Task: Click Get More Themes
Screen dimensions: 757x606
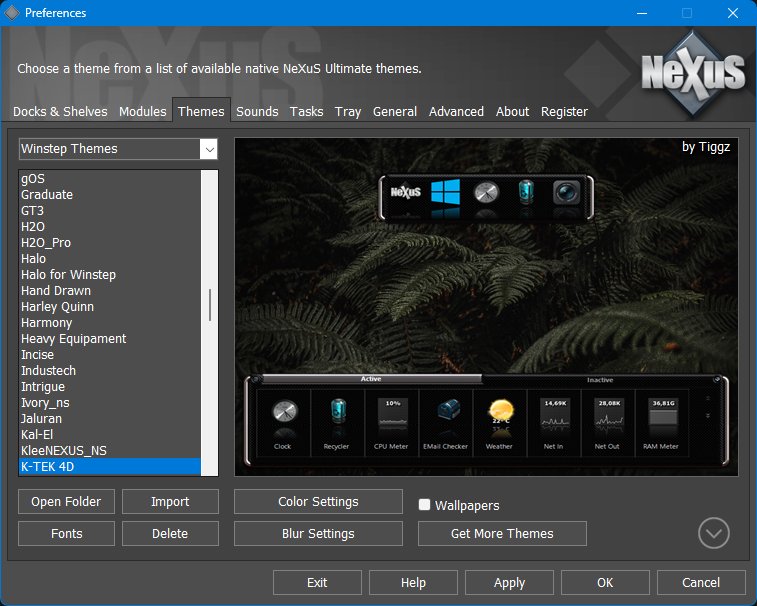Action: pos(503,534)
